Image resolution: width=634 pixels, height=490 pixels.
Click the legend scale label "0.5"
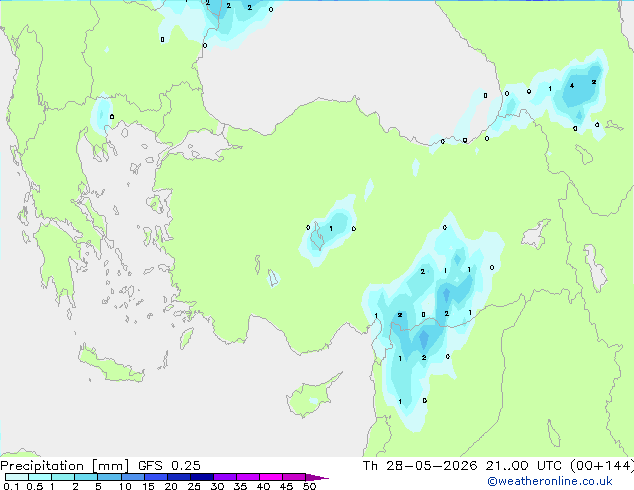tap(34, 486)
